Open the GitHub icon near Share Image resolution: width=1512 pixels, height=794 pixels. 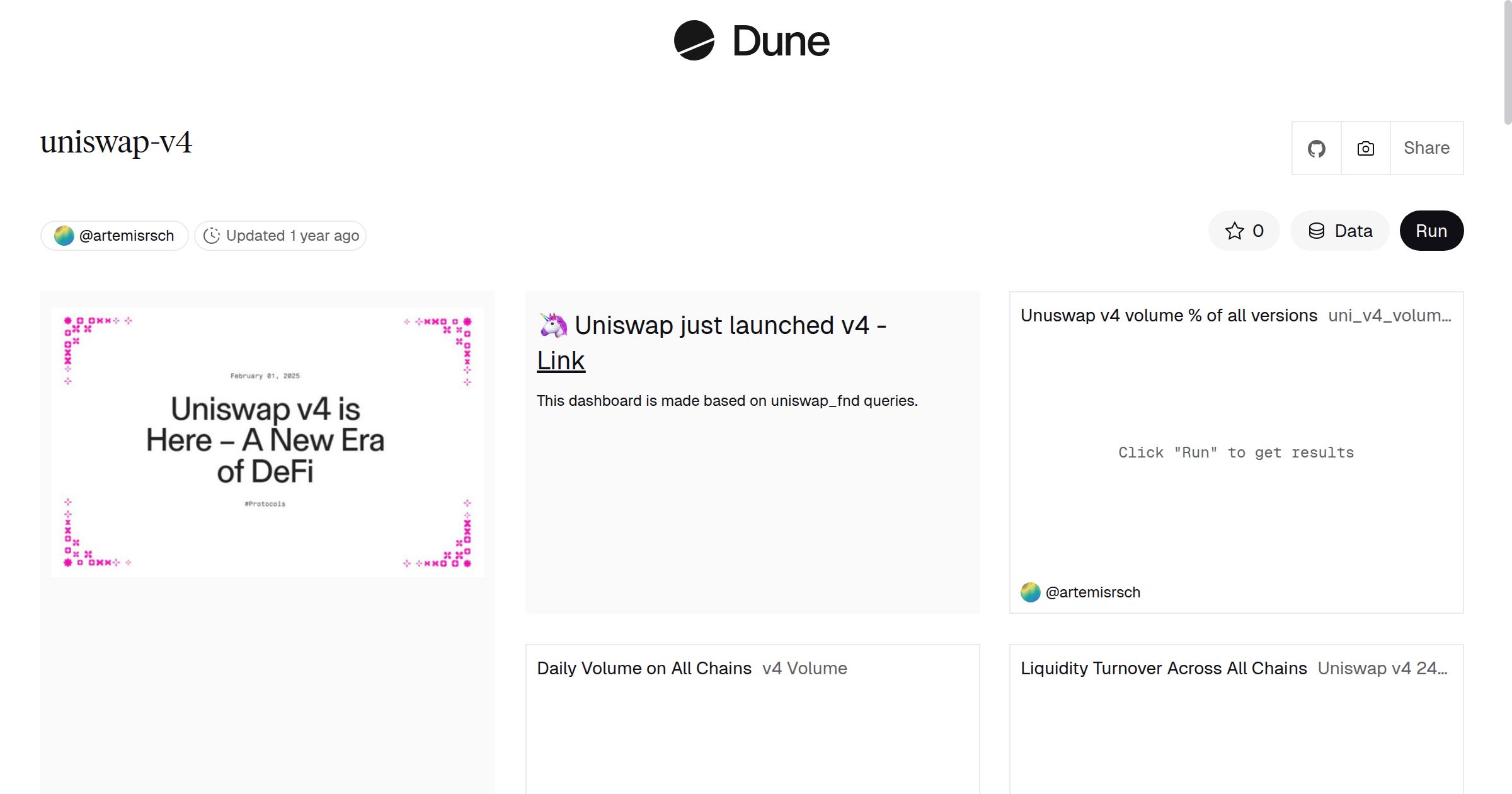pyautogui.click(x=1316, y=147)
